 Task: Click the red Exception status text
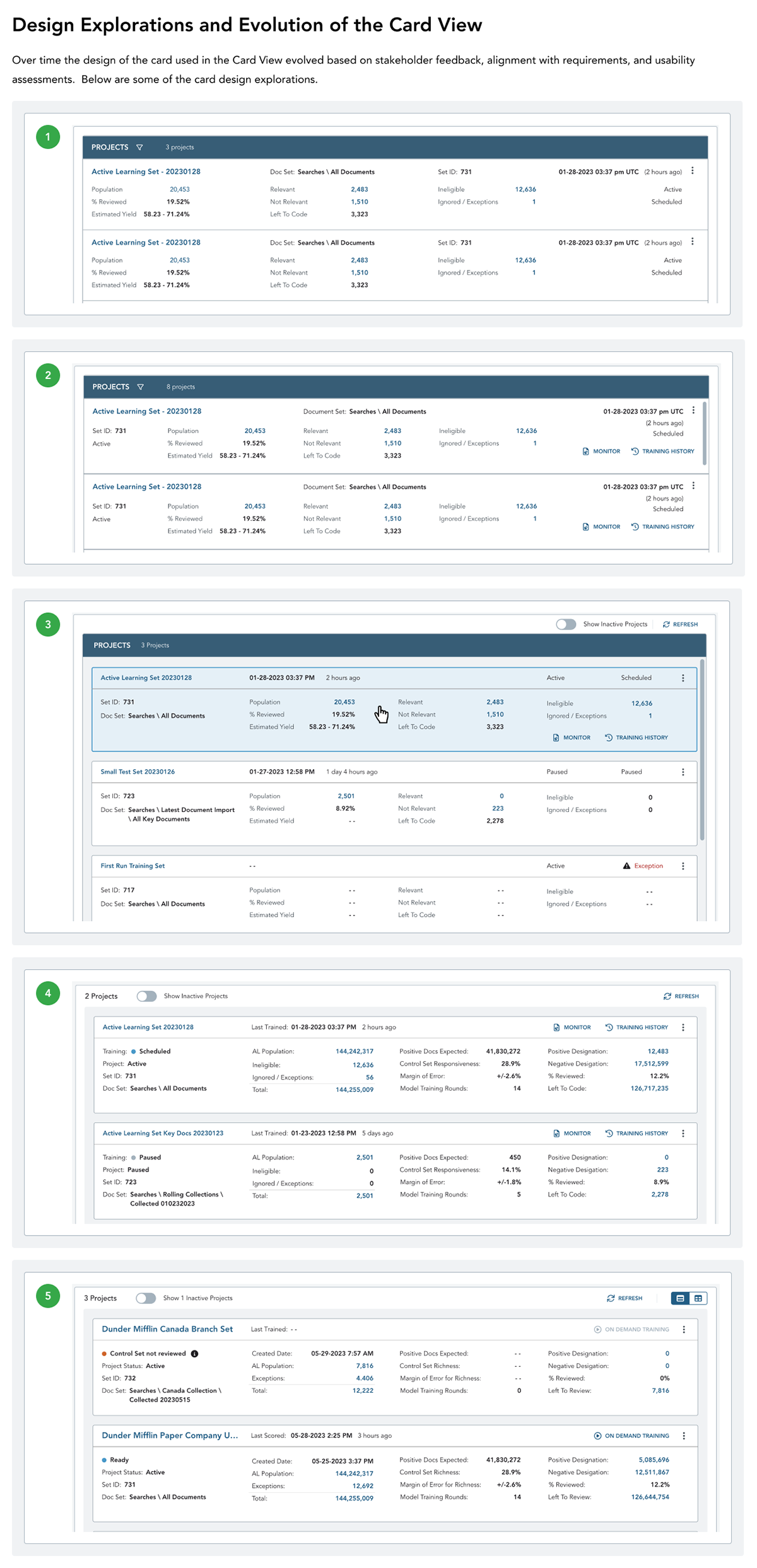tap(648, 866)
